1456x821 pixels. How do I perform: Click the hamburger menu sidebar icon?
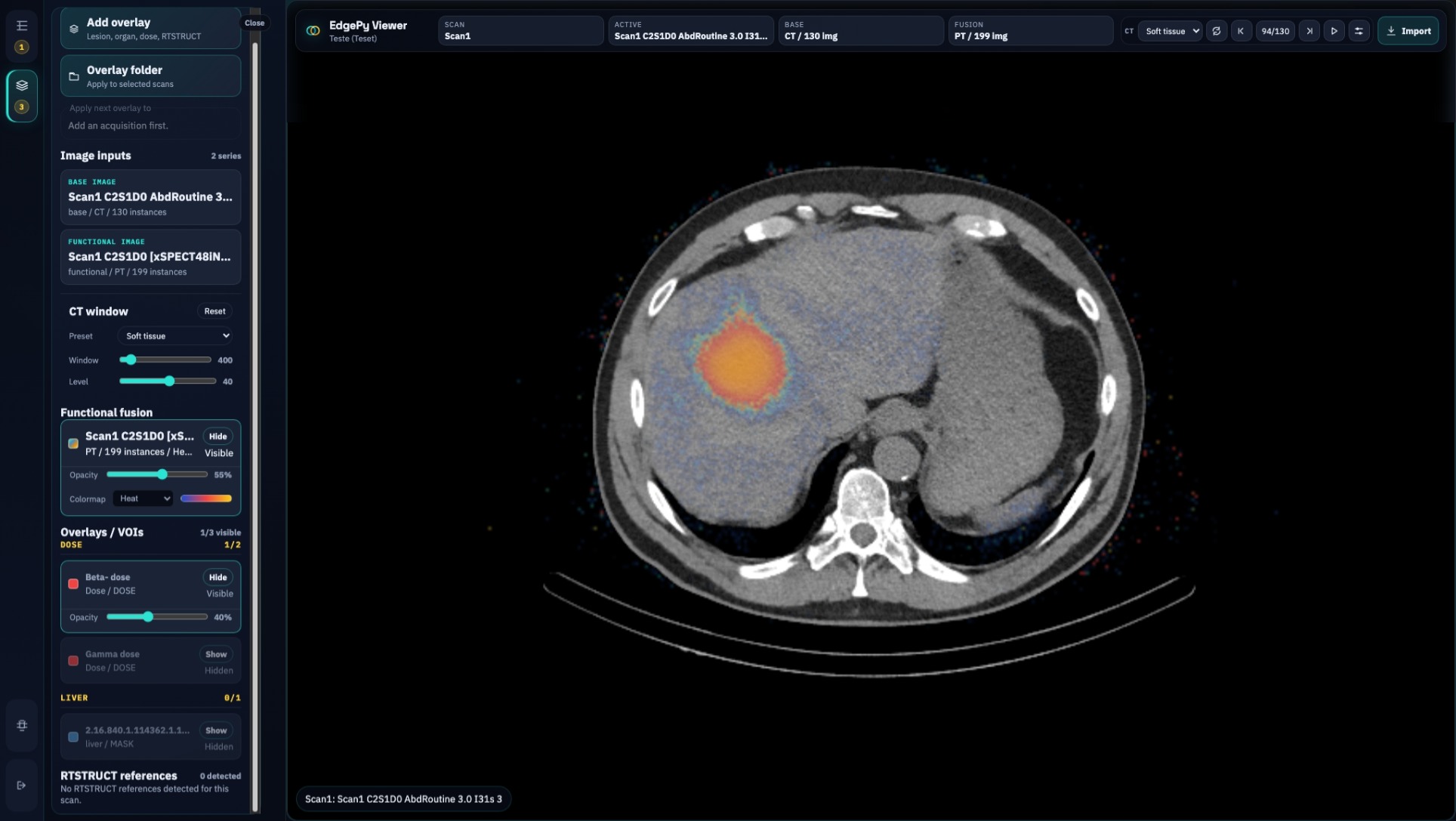[22, 26]
